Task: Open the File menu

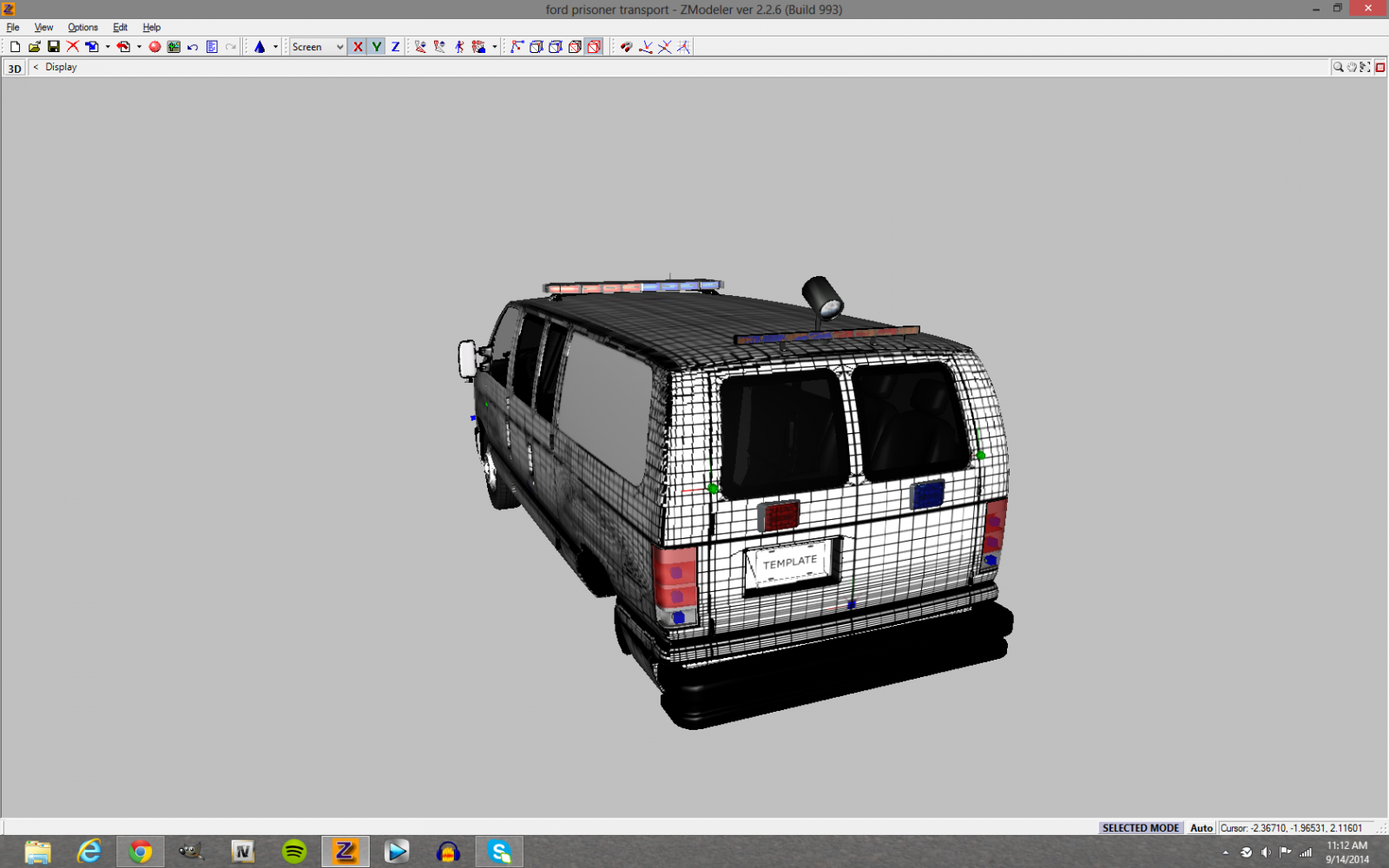Action: pyautogui.click(x=13, y=27)
